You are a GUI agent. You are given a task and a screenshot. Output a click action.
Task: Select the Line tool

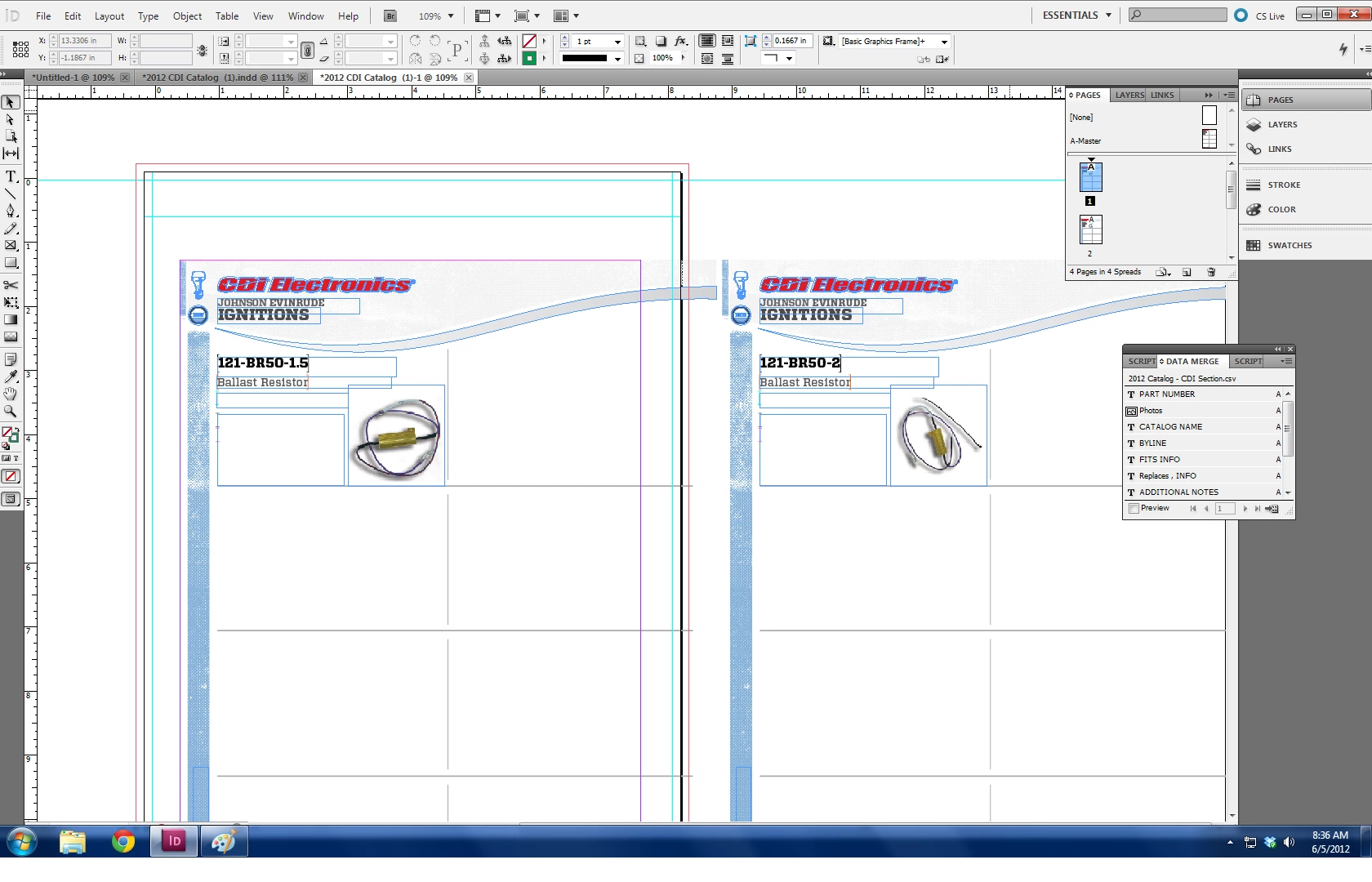[11, 194]
